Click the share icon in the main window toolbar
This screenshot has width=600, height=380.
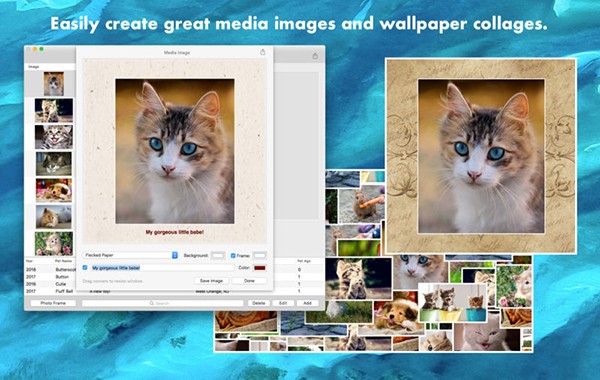point(315,56)
